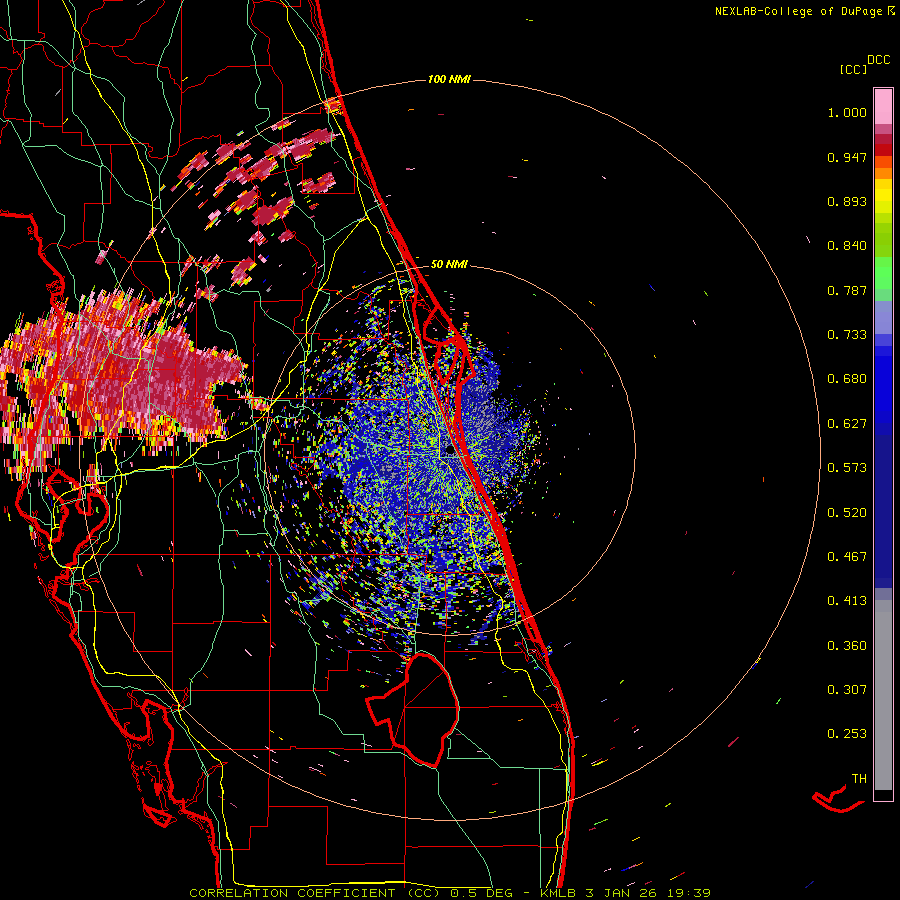Select the 0.413 legend value
Screen dimensions: 900x900
coord(847,601)
